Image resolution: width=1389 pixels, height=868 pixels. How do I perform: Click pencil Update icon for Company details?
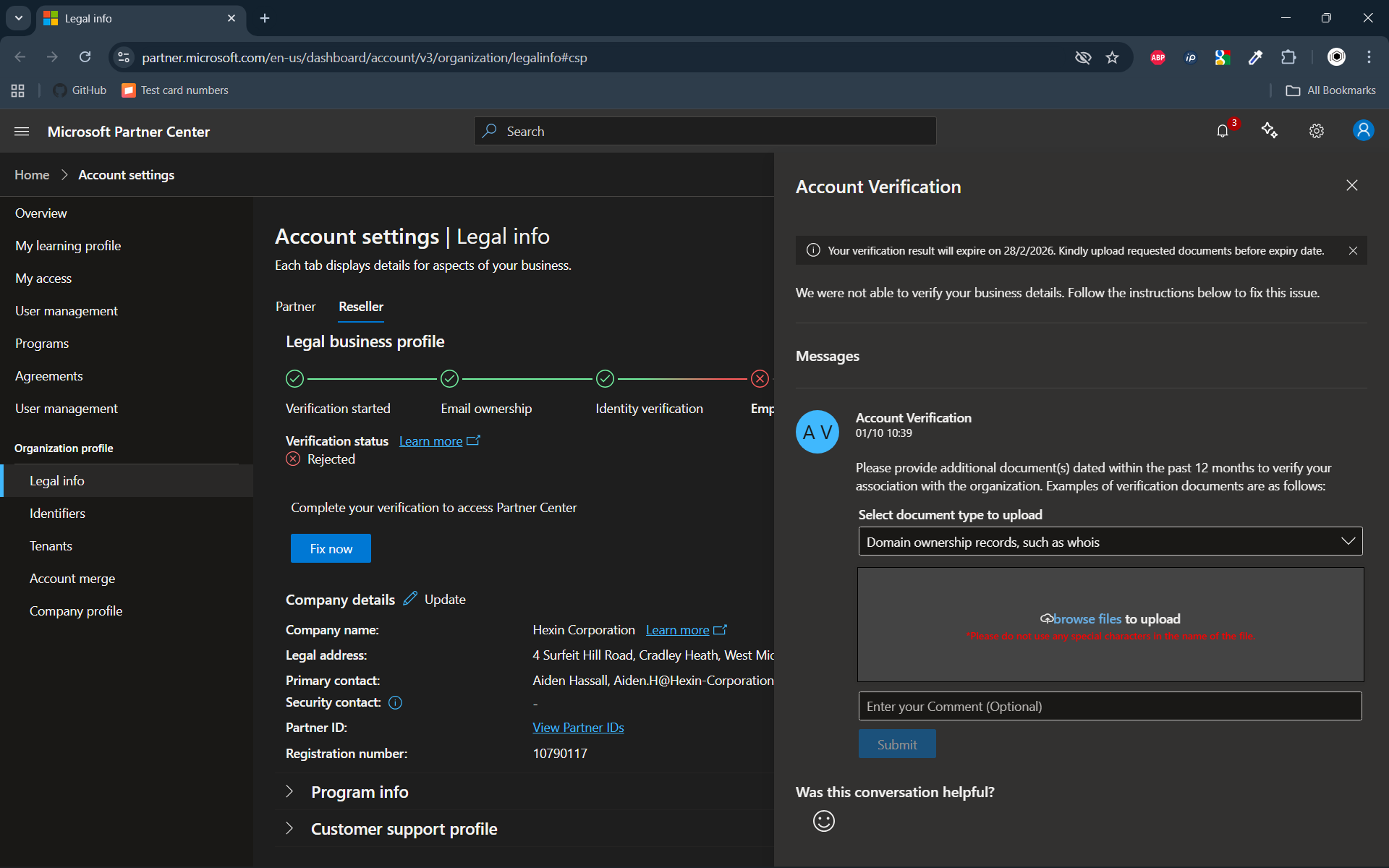tap(410, 599)
